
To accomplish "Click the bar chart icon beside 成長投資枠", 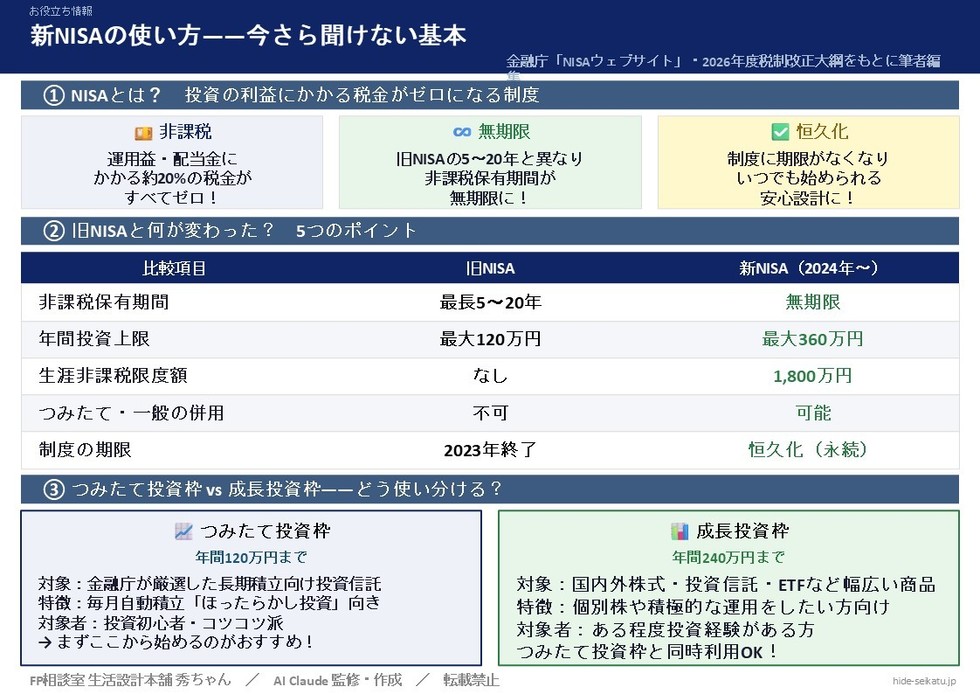I will coord(679,531).
